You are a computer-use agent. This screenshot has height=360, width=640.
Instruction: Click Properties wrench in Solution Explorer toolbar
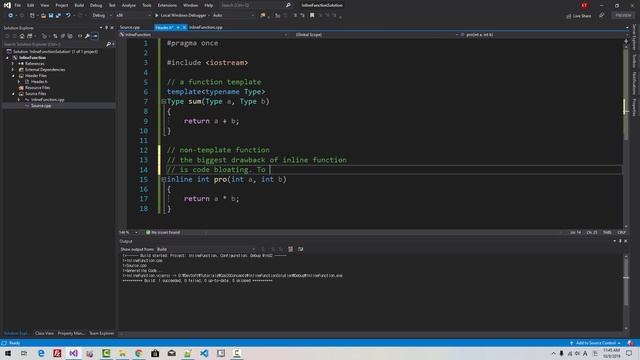[x=87, y=36]
